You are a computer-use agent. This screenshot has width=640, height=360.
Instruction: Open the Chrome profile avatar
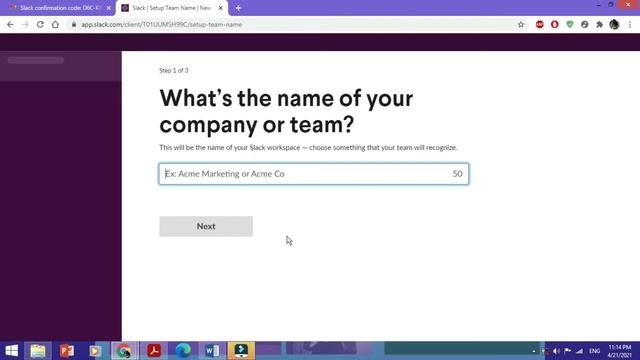click(x=614, y=24)
